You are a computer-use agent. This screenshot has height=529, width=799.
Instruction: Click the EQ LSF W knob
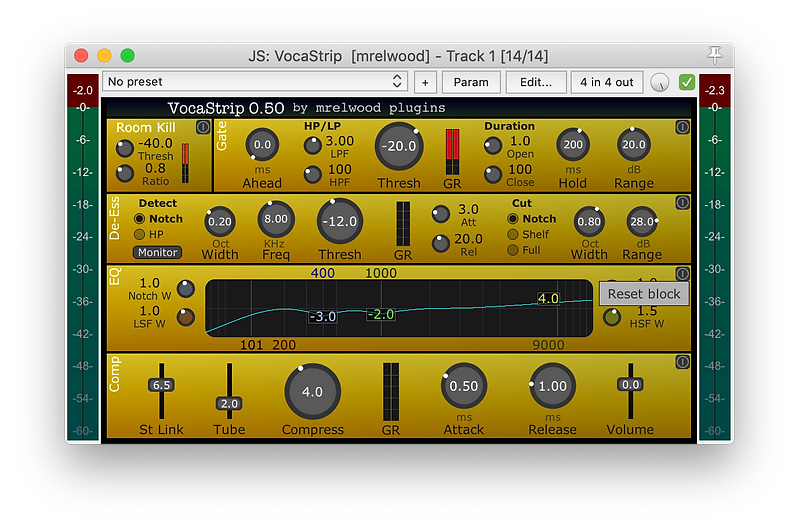[185, 317]
